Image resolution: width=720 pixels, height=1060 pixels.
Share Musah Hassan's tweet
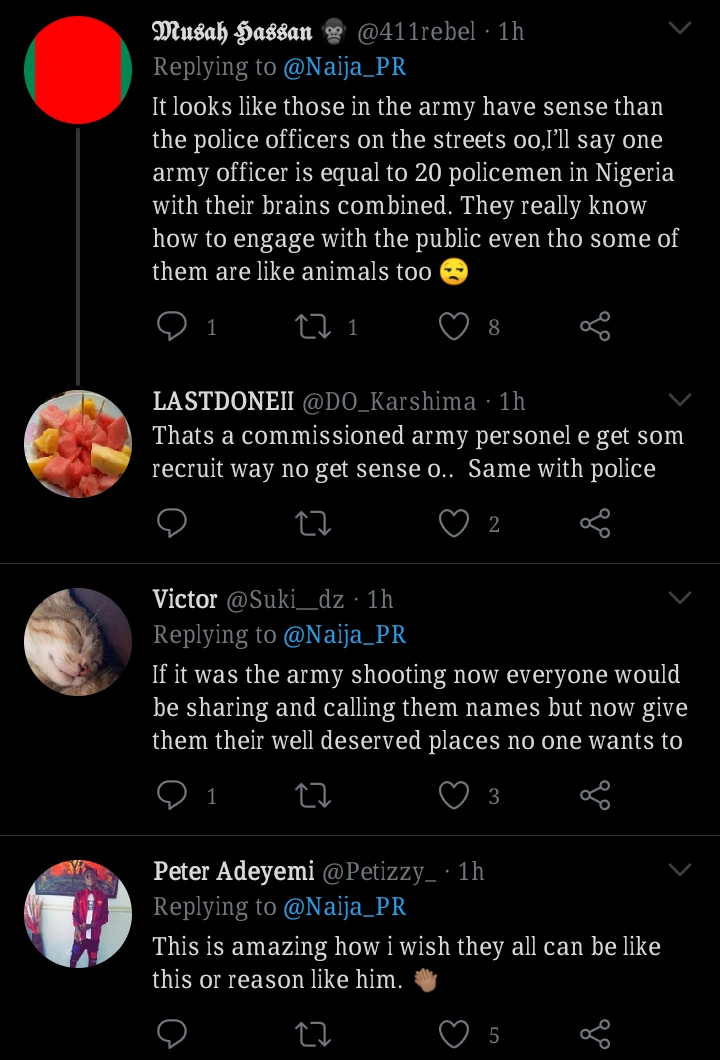595,326
